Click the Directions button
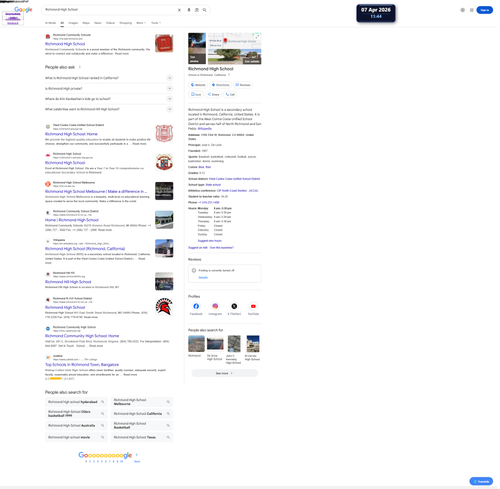Image resolution: width=500 pixels, height=489 pixels. (220, 85)
